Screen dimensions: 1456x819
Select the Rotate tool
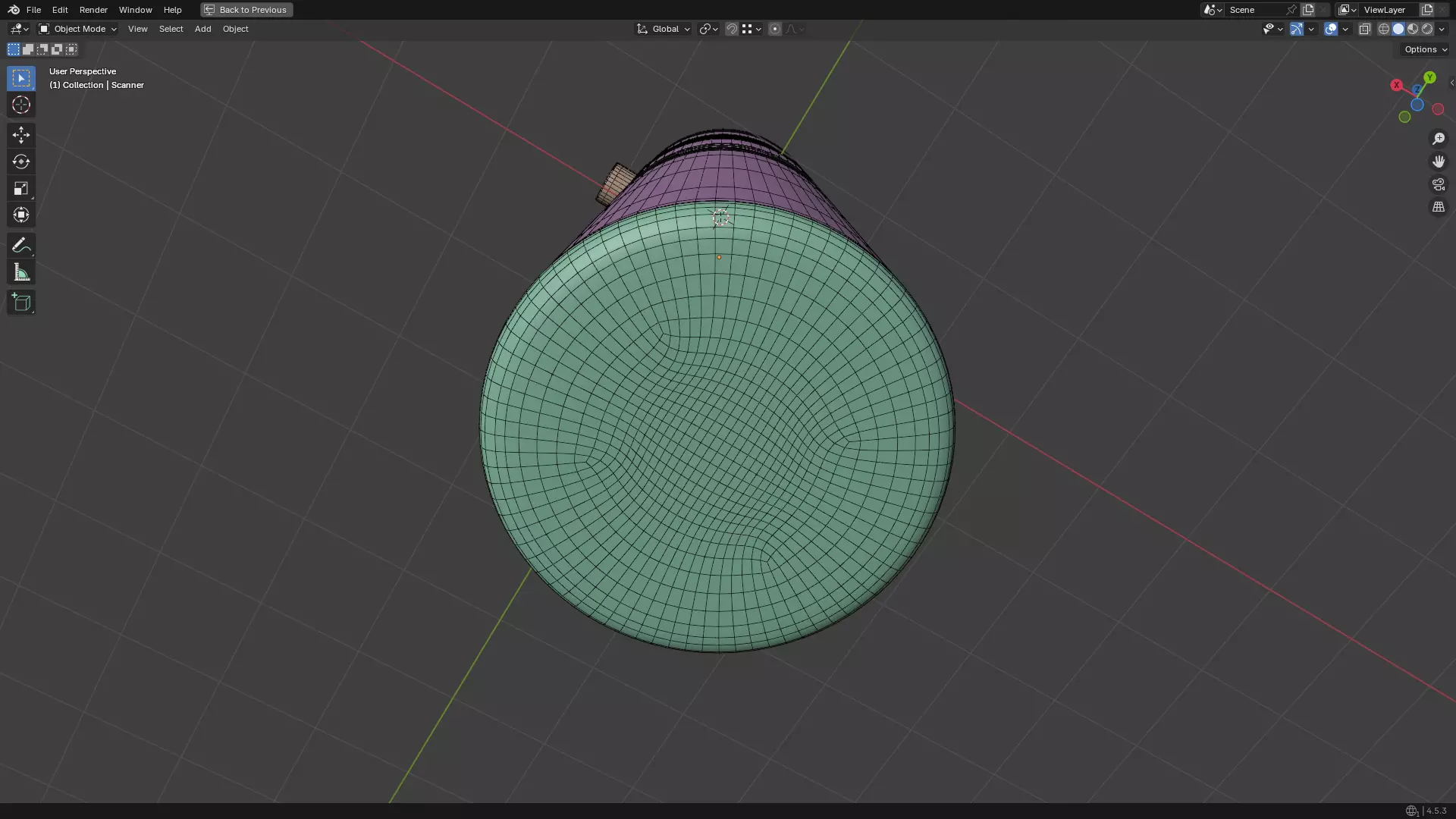tap(20, 162)
